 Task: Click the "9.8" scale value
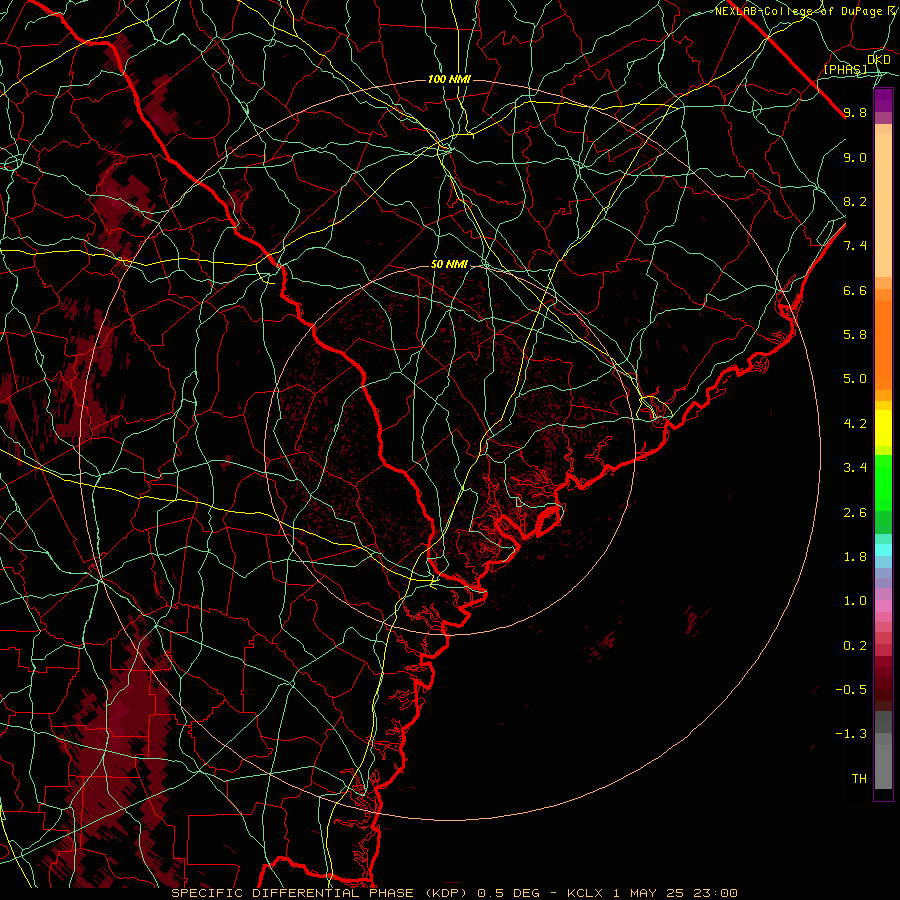click(855, 113)
